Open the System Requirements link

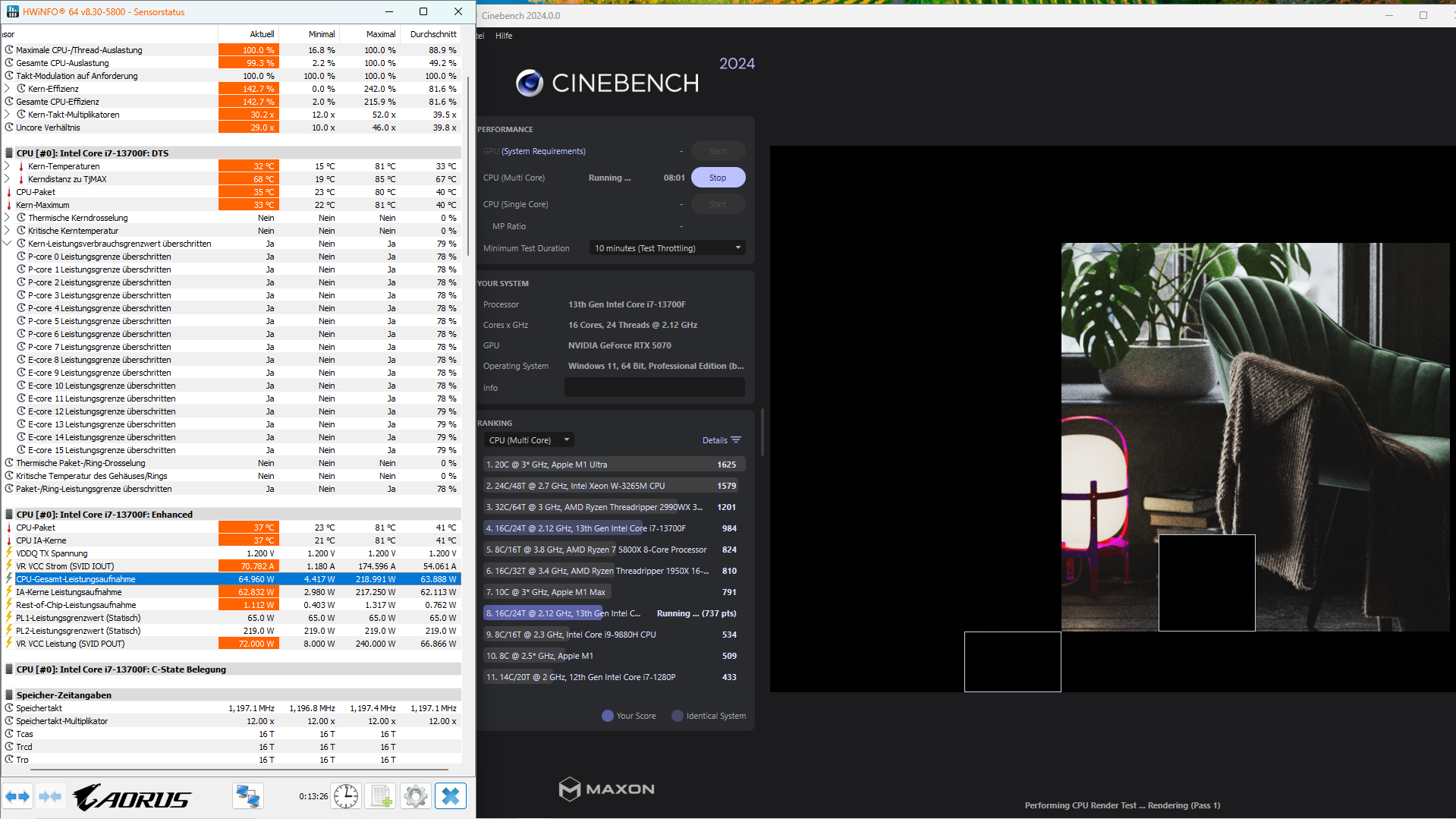(543, 151)
